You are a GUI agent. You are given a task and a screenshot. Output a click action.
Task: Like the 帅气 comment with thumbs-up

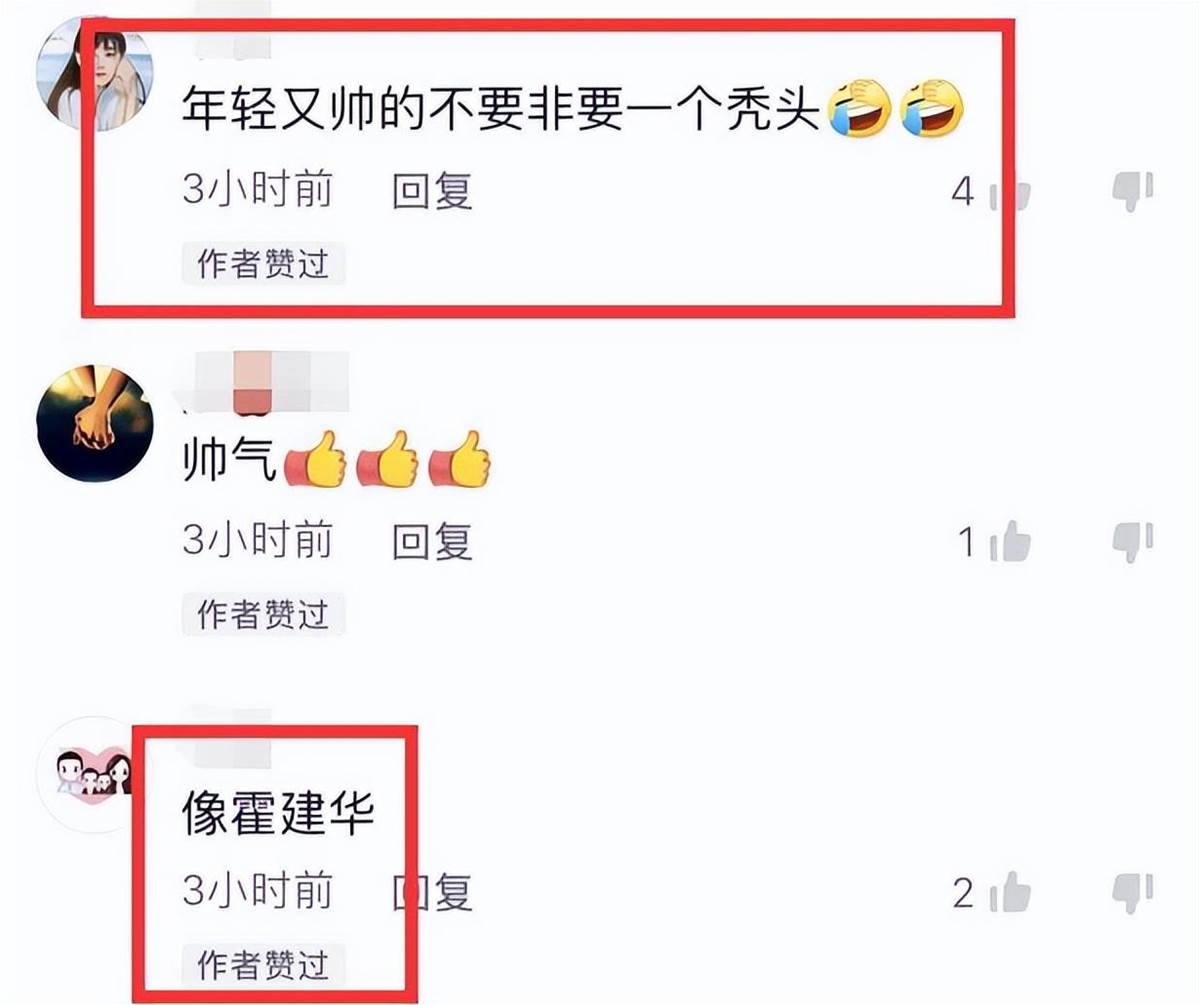1010,542
